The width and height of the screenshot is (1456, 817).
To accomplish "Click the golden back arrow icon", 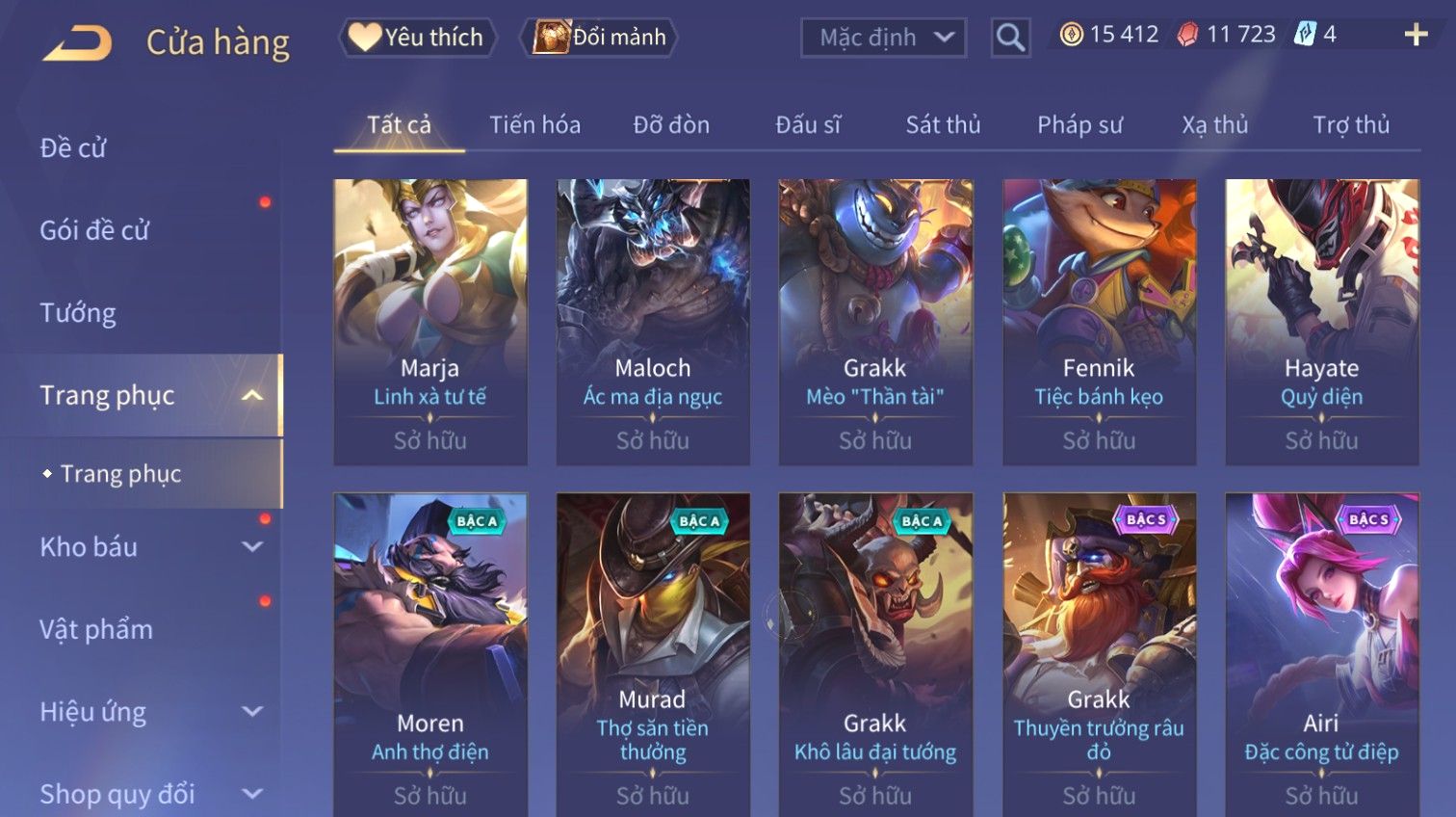I will pyautogui.click(x=77, y=43).
